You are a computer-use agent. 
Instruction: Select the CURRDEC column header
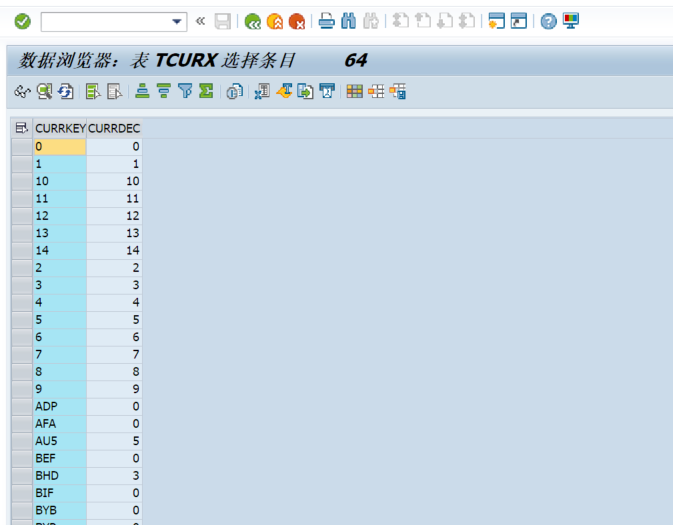[x=114, y=128]
